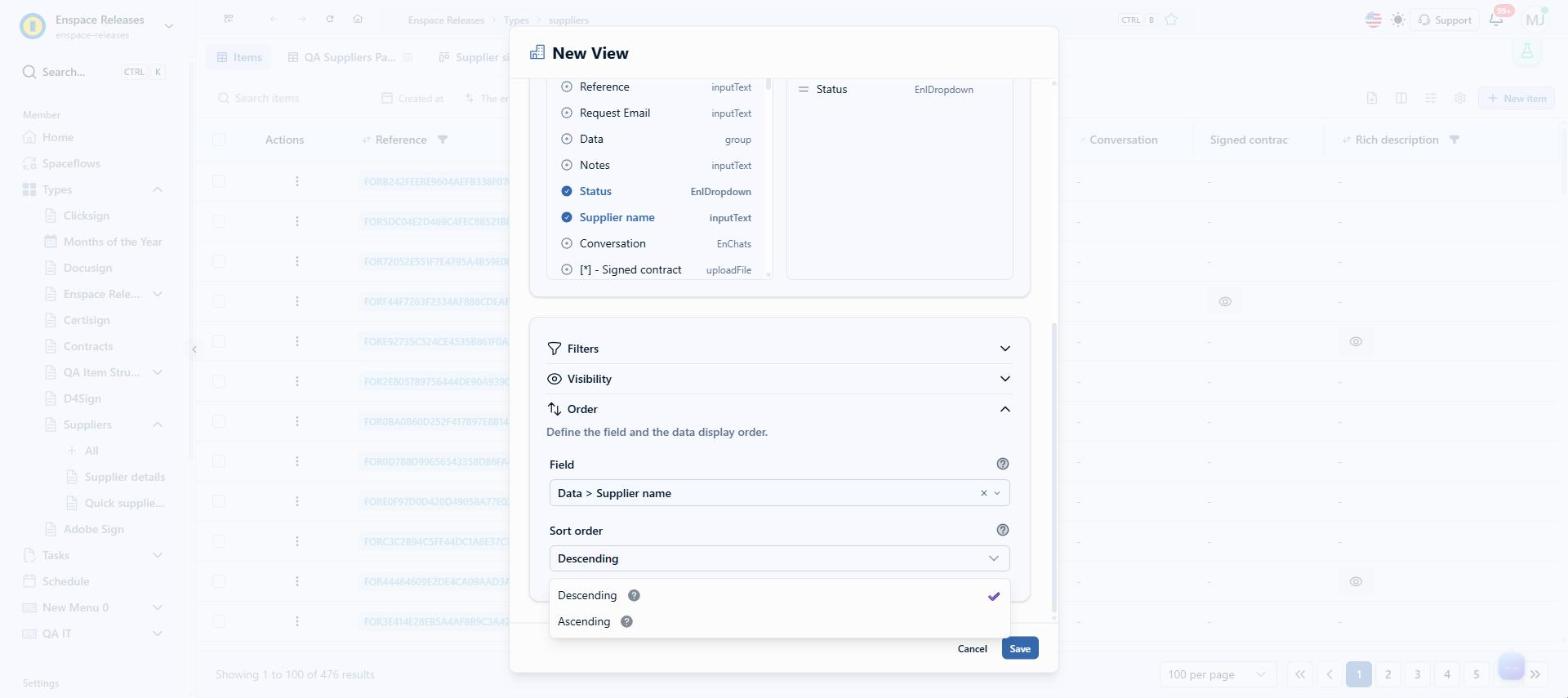Open Months of the Year type
The width and height of the screenshot is (1568, 698).
tap(112, 242)
